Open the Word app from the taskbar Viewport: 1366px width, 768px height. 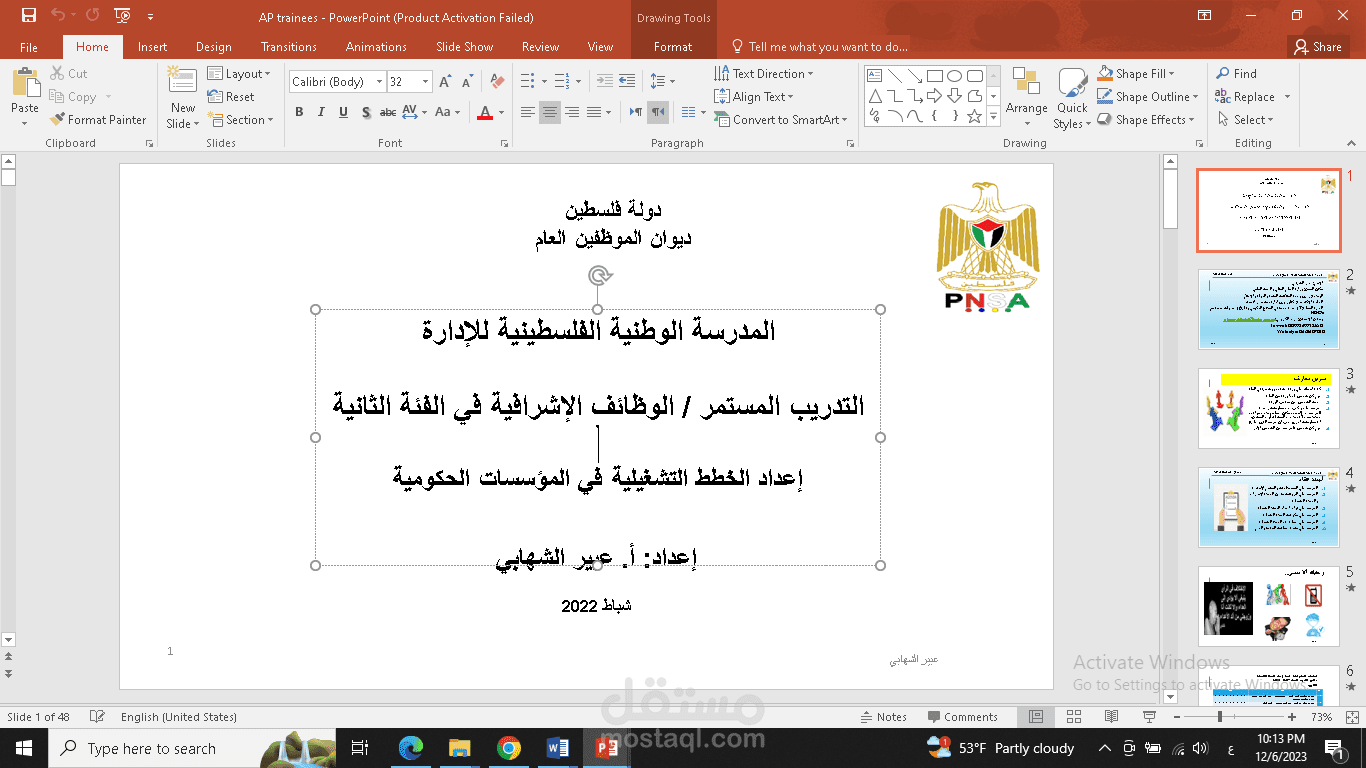tap(558, 748)
